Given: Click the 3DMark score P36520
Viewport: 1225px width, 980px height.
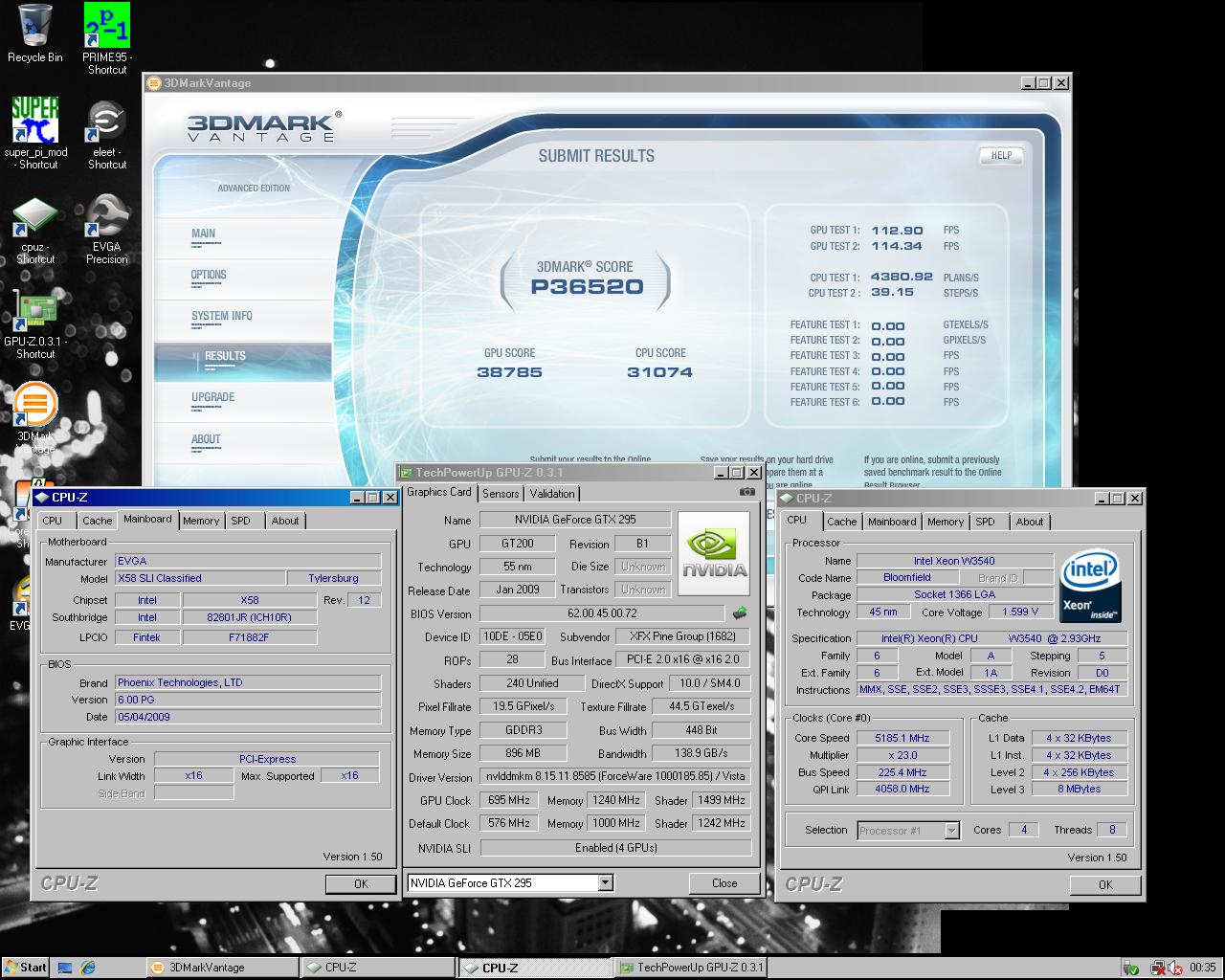Looking at the screenshot, I should click(x=587, y=287).
